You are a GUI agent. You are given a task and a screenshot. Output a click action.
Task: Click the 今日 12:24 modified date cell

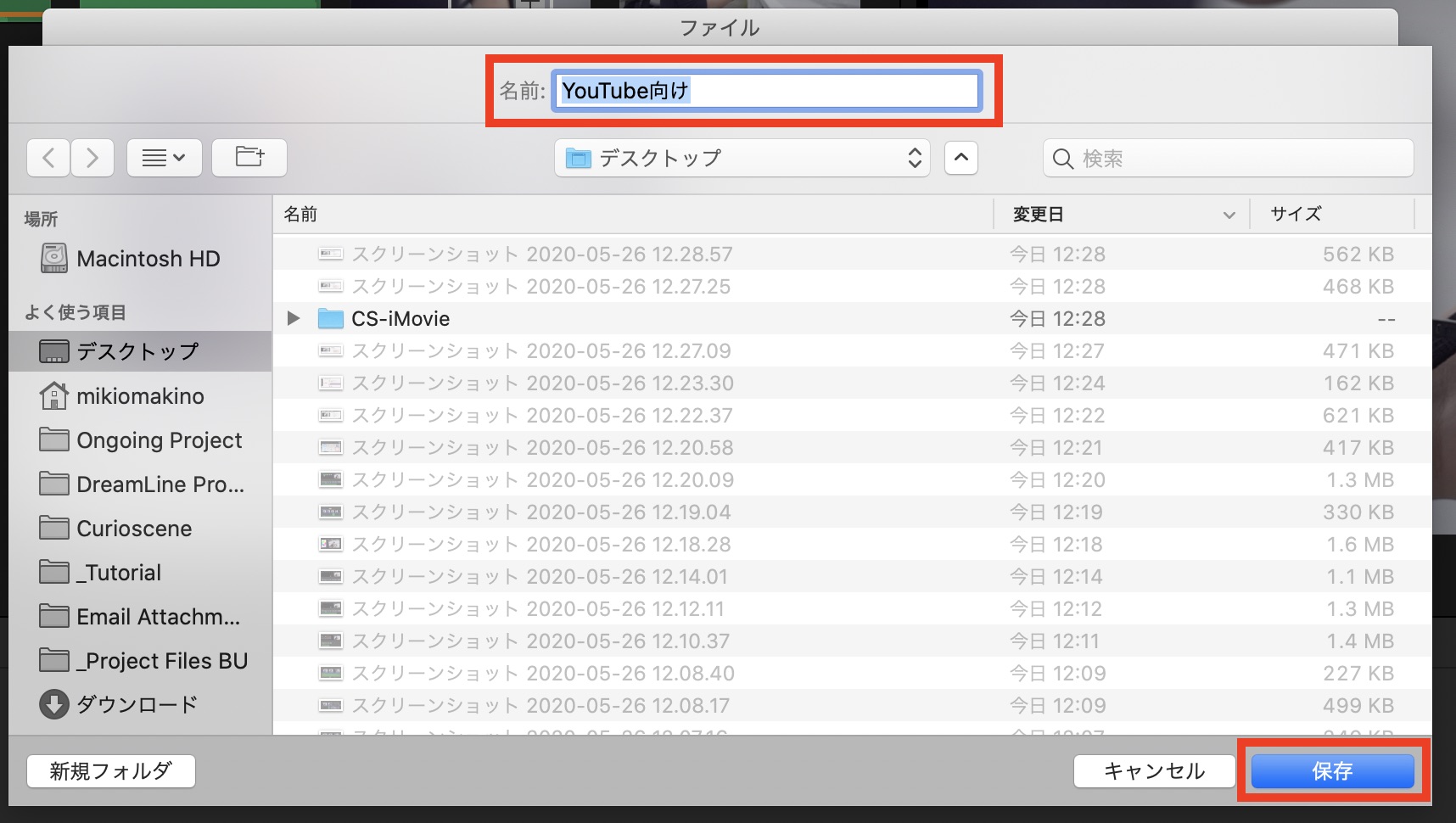click(x=1057, y=383)
